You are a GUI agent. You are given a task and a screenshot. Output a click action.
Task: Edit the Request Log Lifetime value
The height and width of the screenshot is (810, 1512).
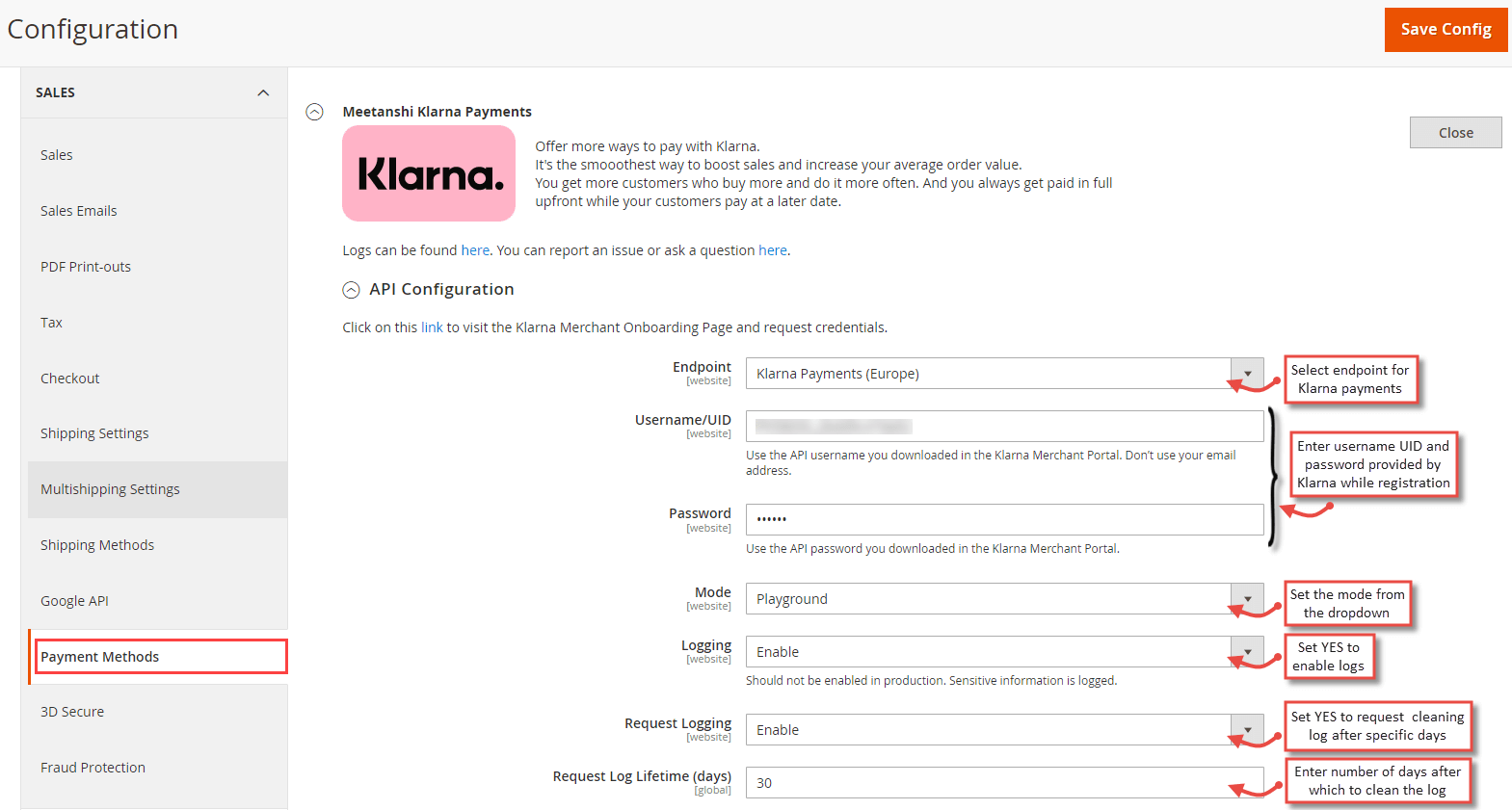click(x=1004, y=782)
